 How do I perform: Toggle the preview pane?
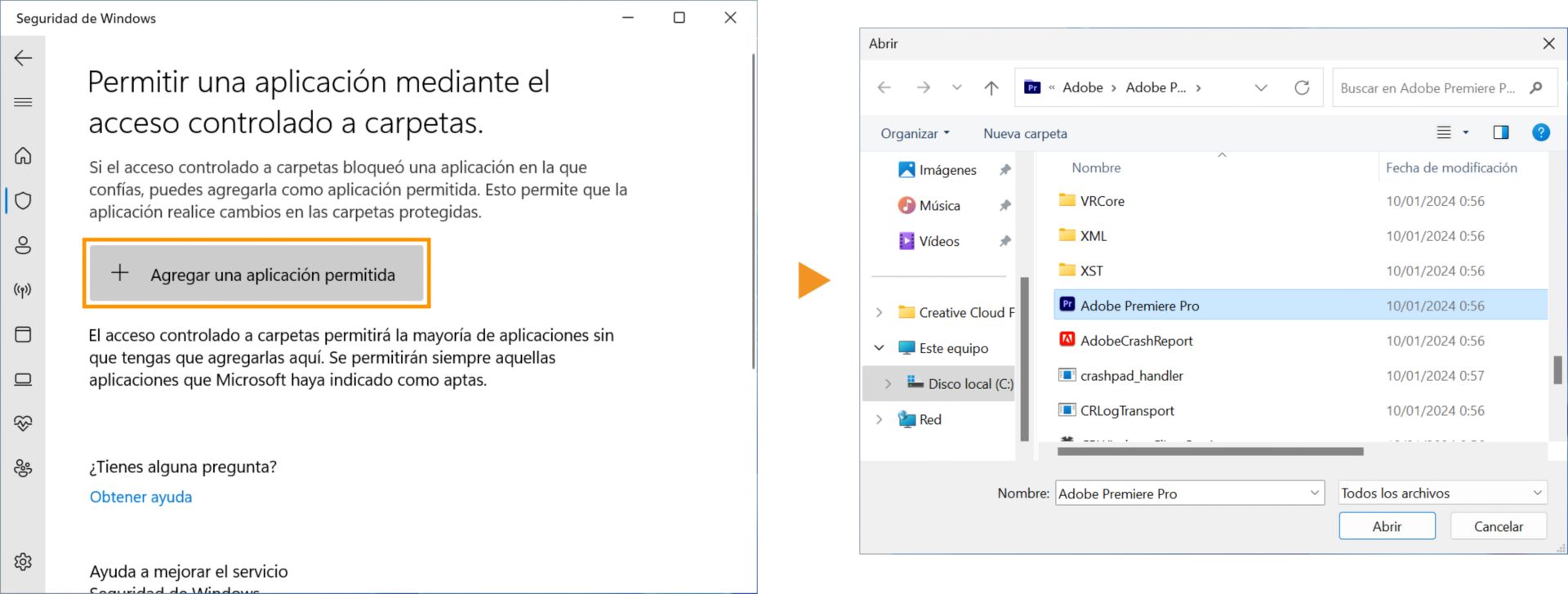1501,132
